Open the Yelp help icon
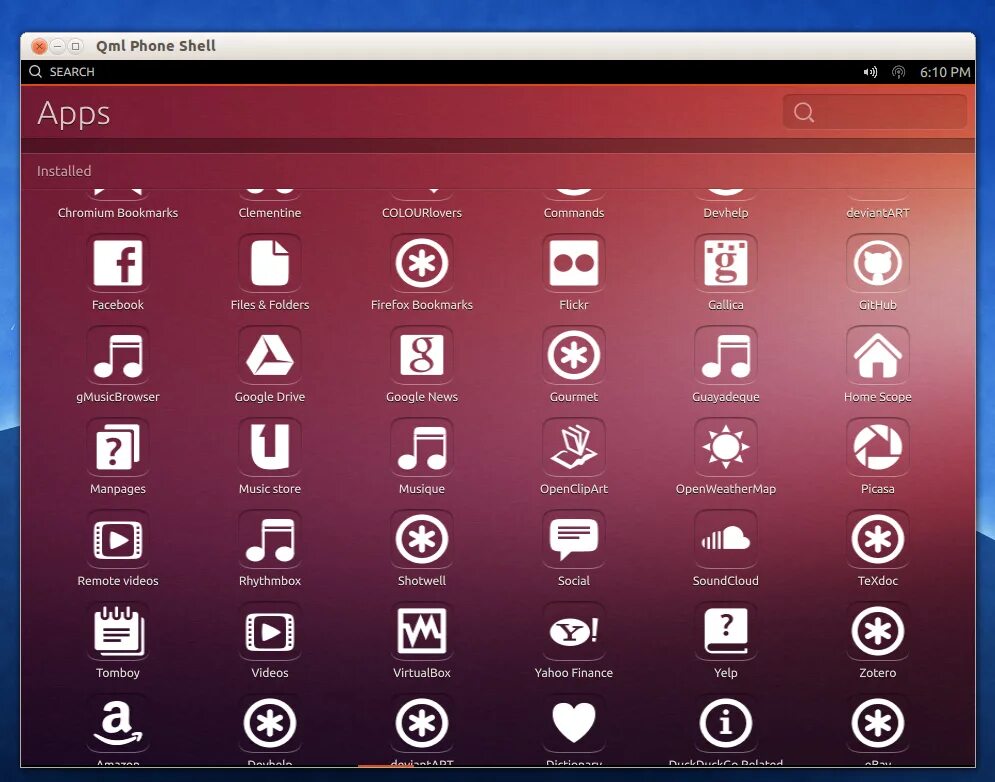 point(725,631)
